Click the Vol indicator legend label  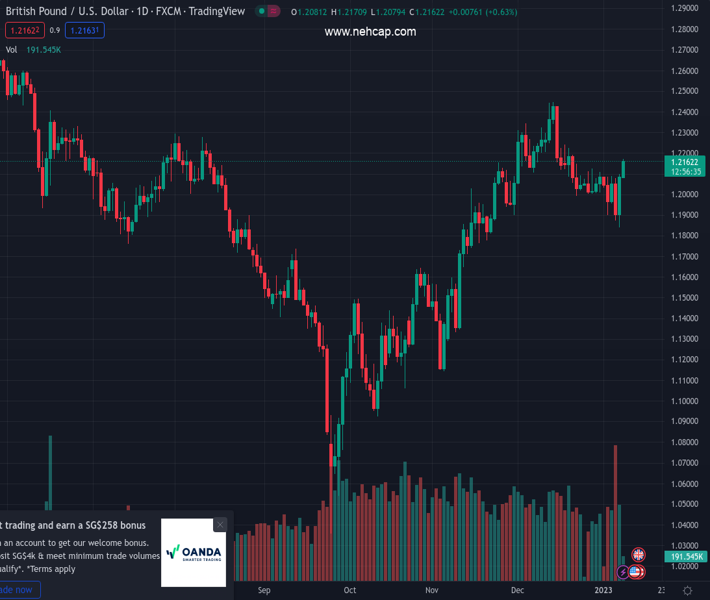point(11,49)
